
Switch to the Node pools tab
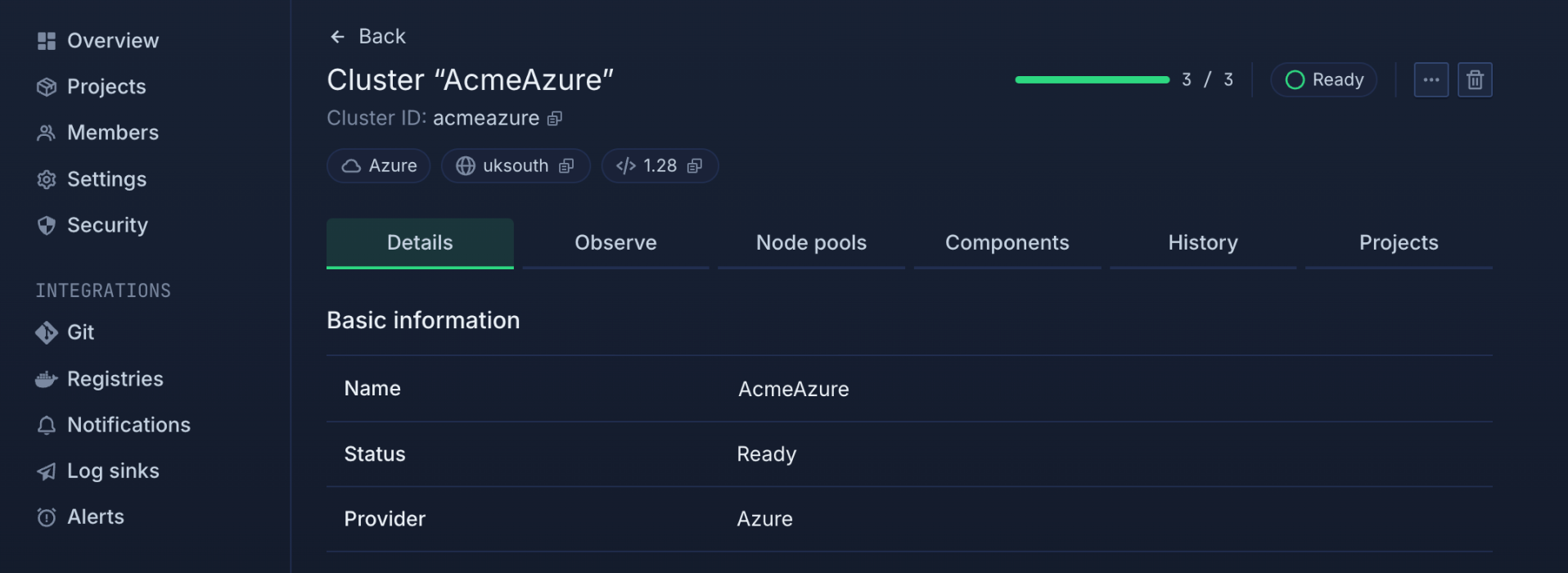811,243
